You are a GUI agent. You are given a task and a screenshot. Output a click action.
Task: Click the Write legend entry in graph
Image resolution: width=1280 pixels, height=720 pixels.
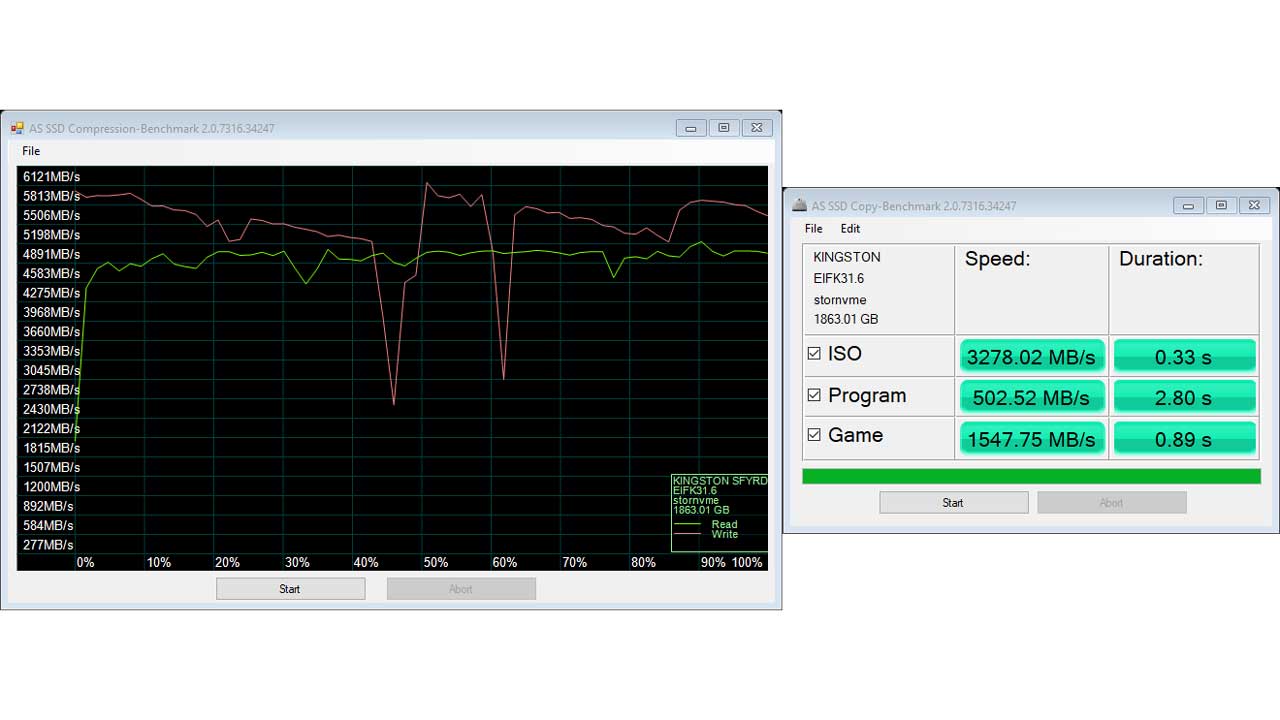(x=706, y=534)
